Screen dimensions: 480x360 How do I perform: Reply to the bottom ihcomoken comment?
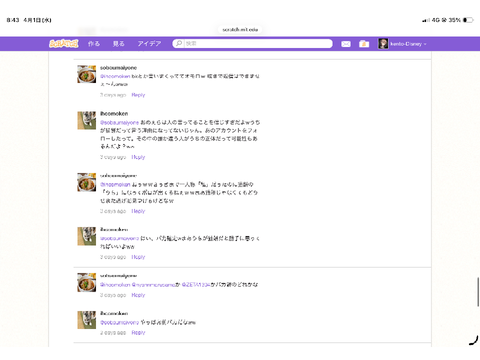pyautogui.click(x=138, y=333)
